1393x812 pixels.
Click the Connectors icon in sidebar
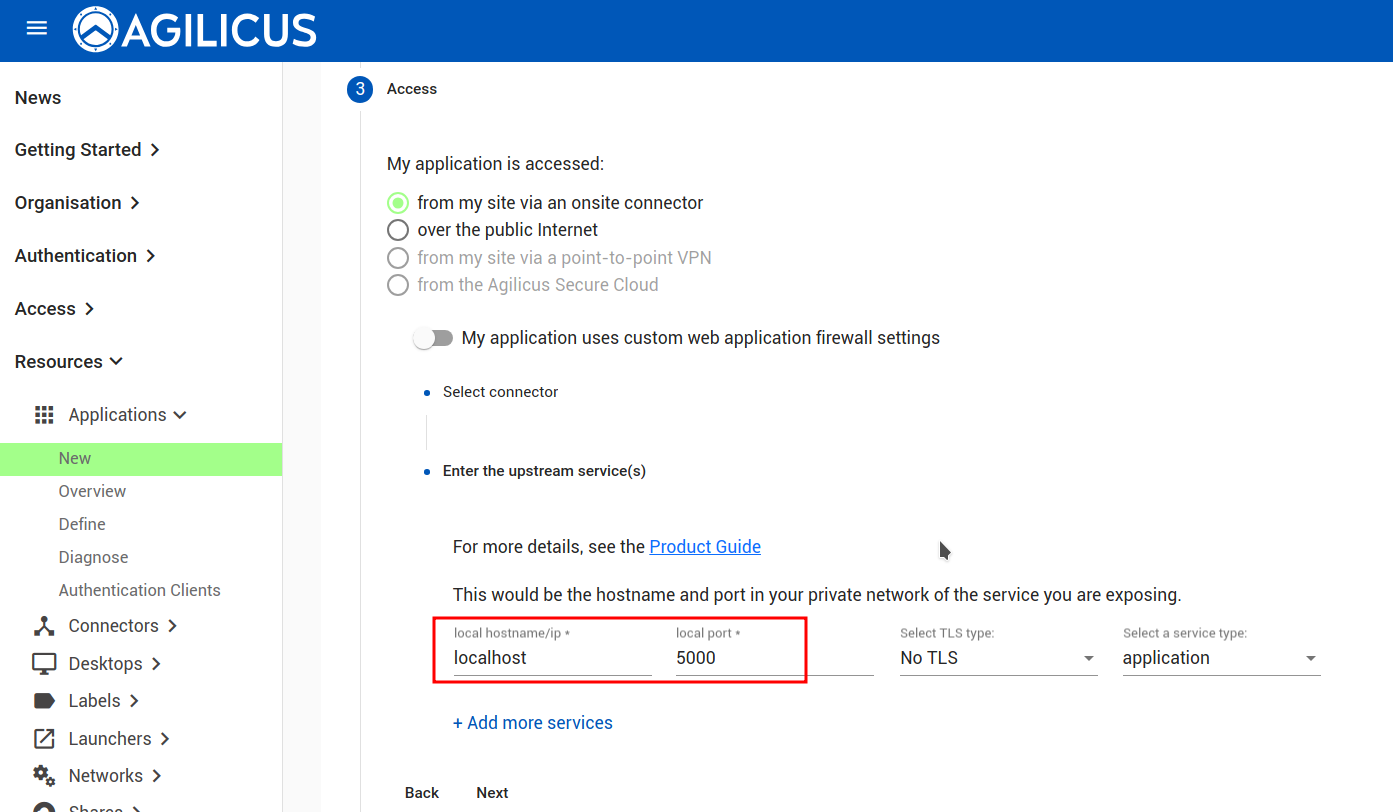click(44, 626)
